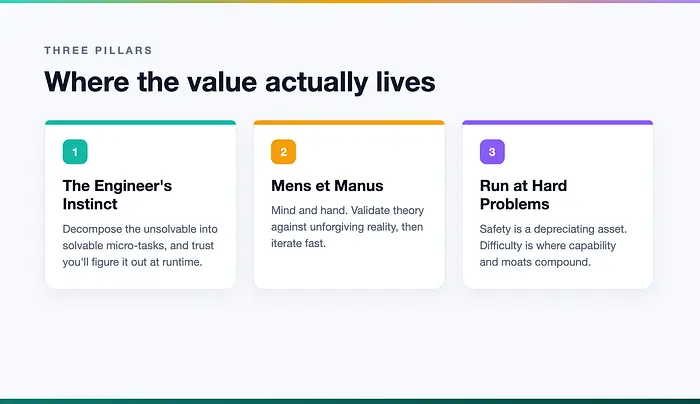Click the purple accent bar on third card
The width and height of the screenshot is (700, 404).
558,122
